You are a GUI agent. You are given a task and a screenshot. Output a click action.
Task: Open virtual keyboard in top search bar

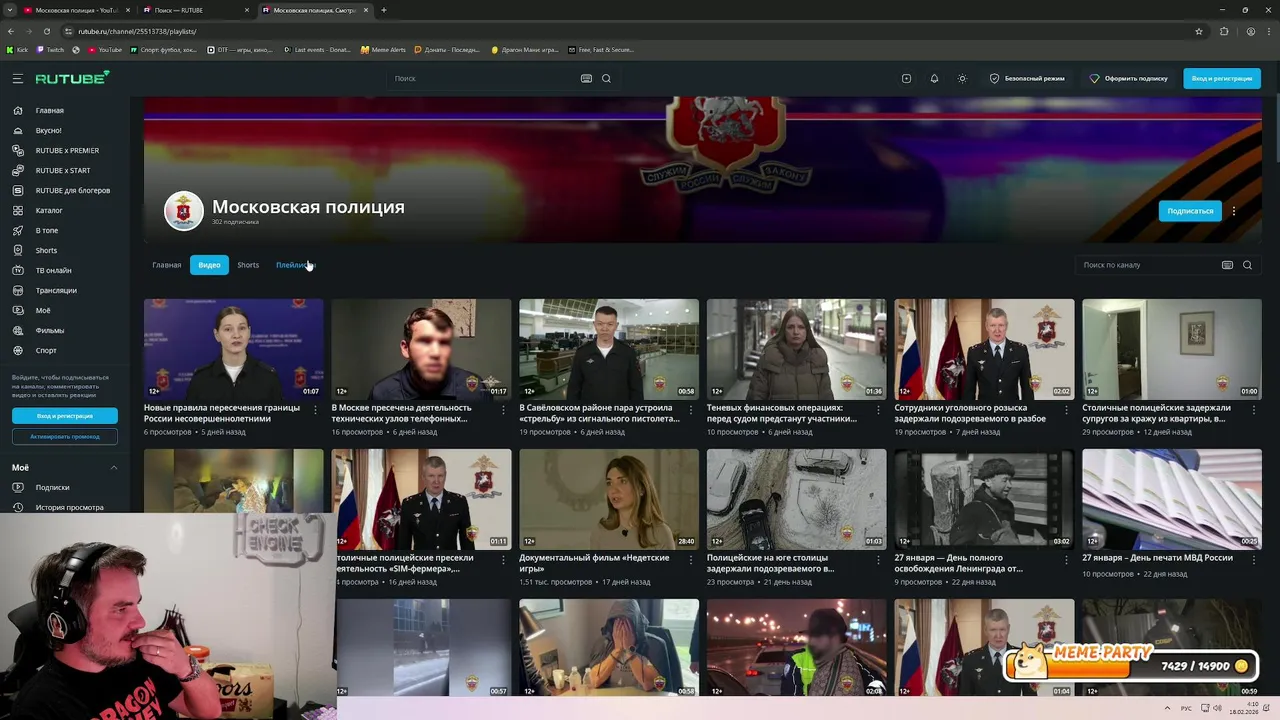(x=586, y=78)
